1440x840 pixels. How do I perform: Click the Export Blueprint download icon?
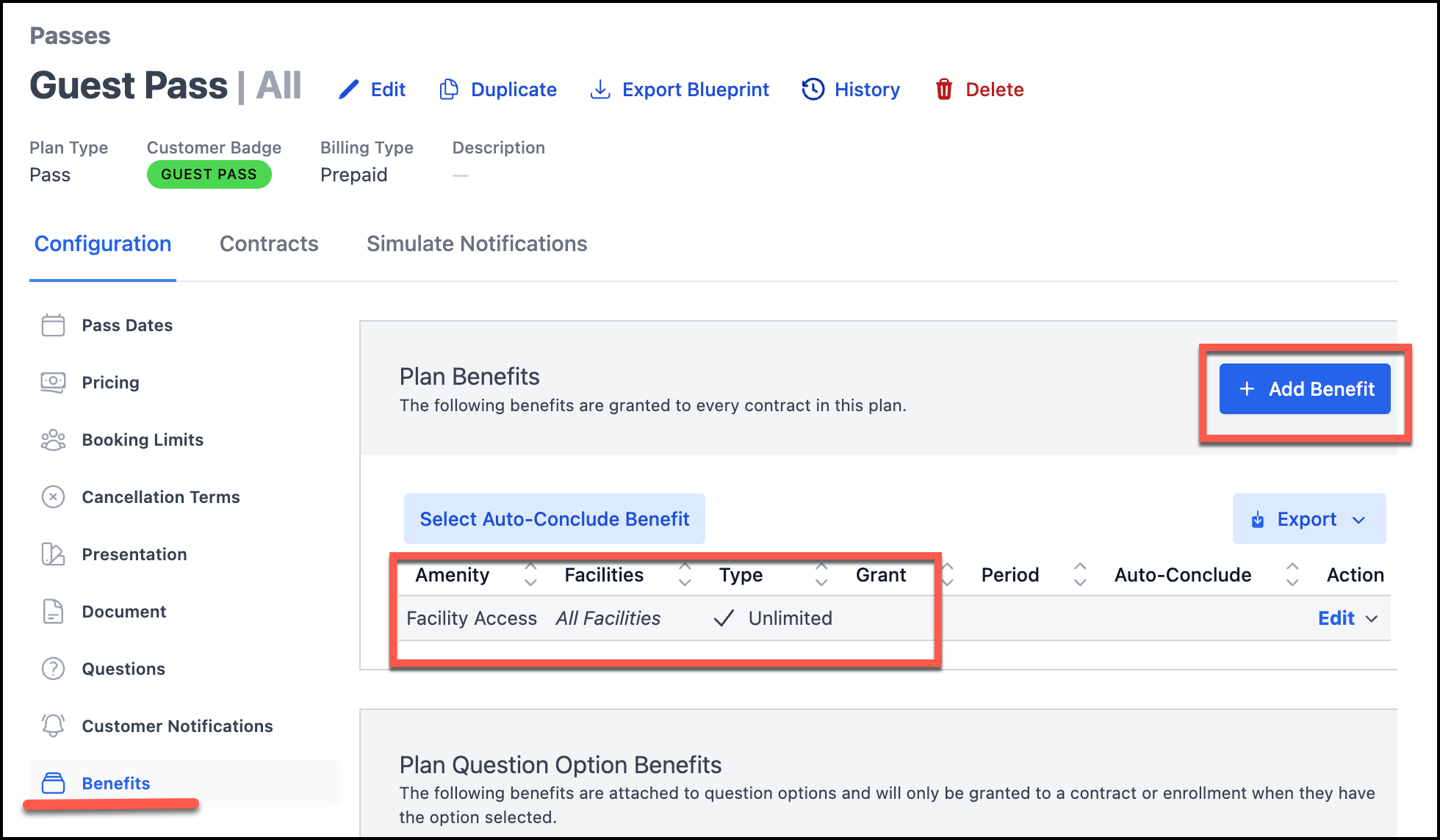pyautogui.click(x=600, y=90)
